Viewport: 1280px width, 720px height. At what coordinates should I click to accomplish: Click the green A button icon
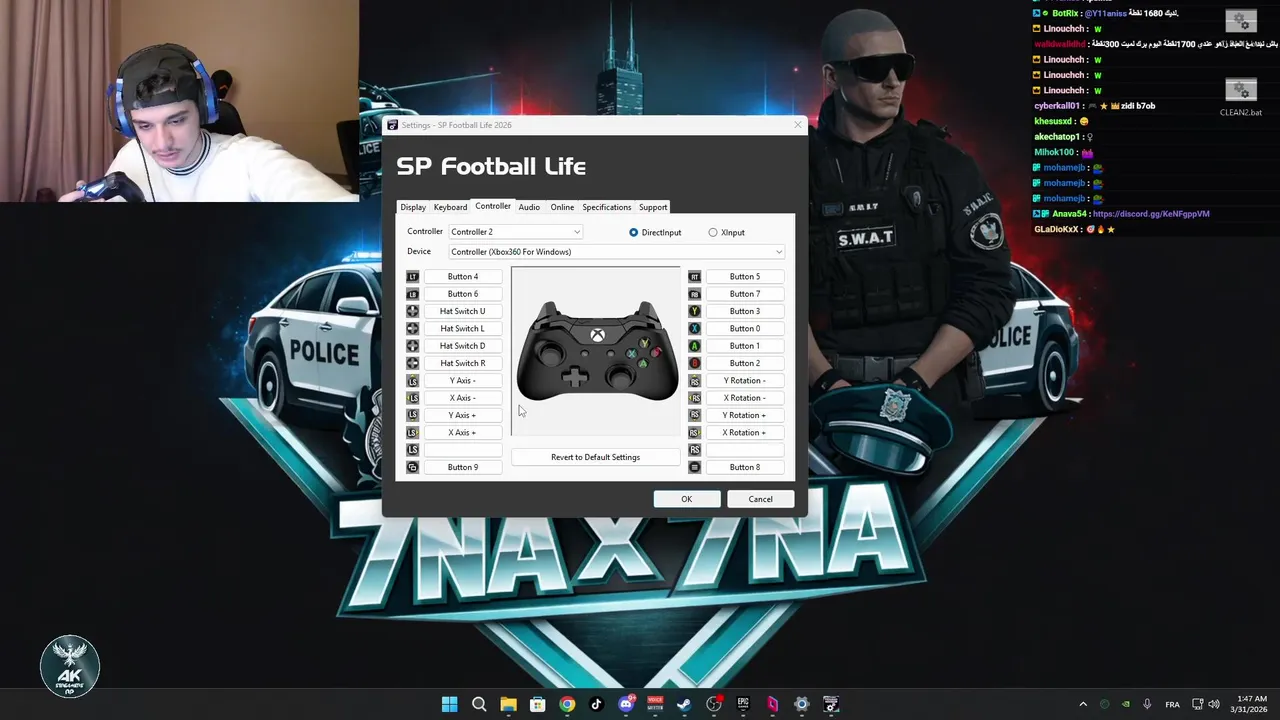(x=694, y=346)
